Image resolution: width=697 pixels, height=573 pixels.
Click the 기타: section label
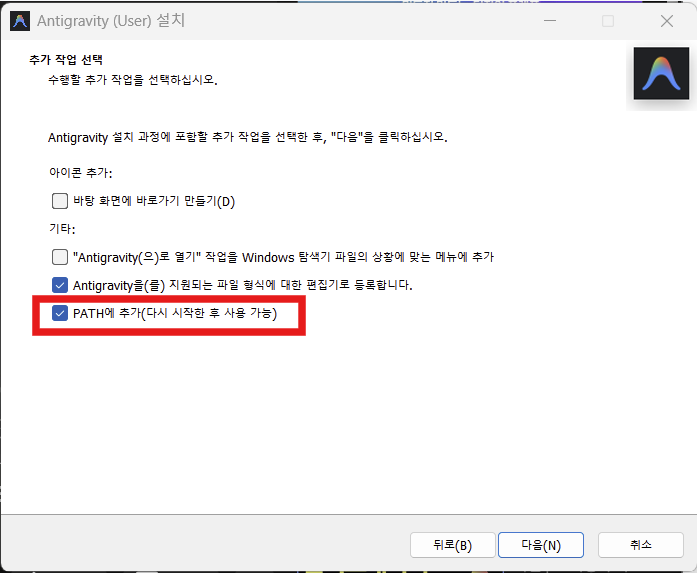pyautogui.click(x=62, y=229)
